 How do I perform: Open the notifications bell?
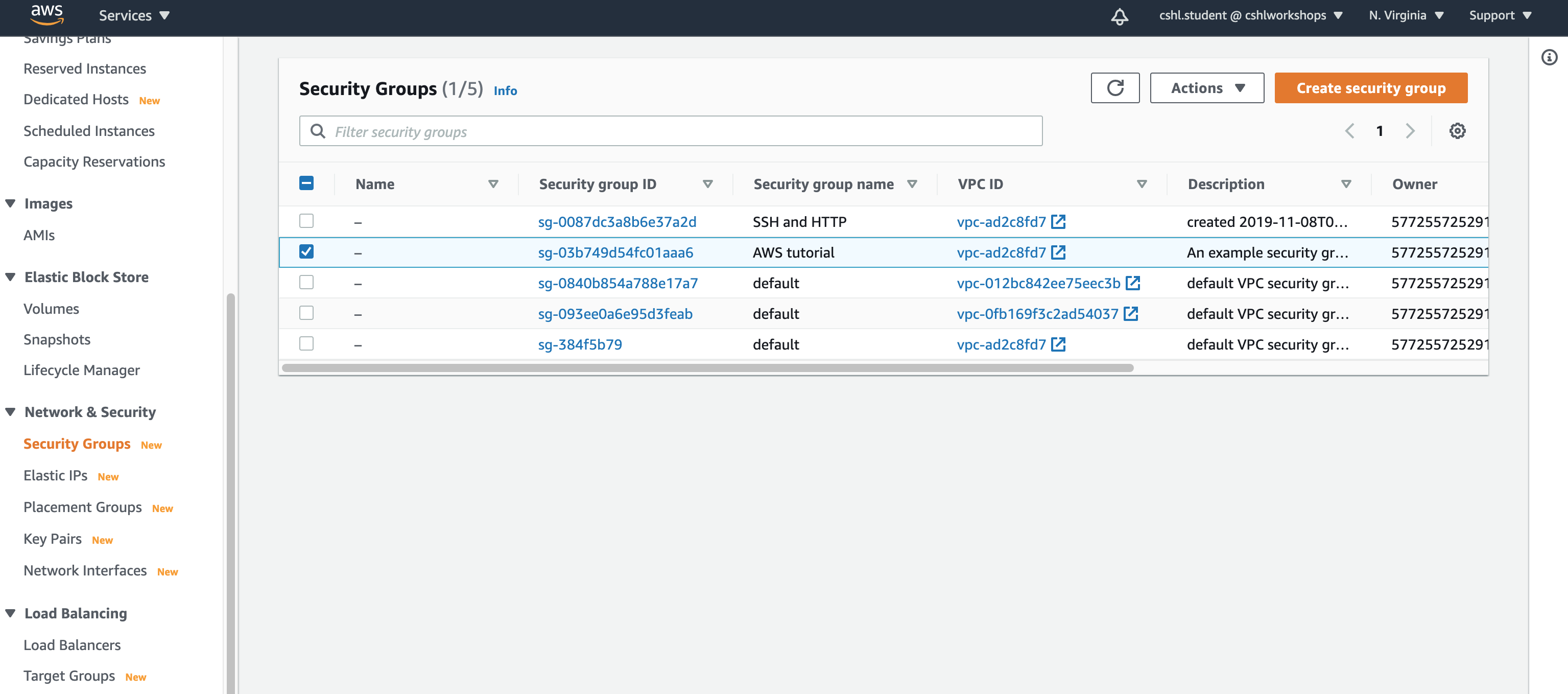click(x=1120, y=17)
